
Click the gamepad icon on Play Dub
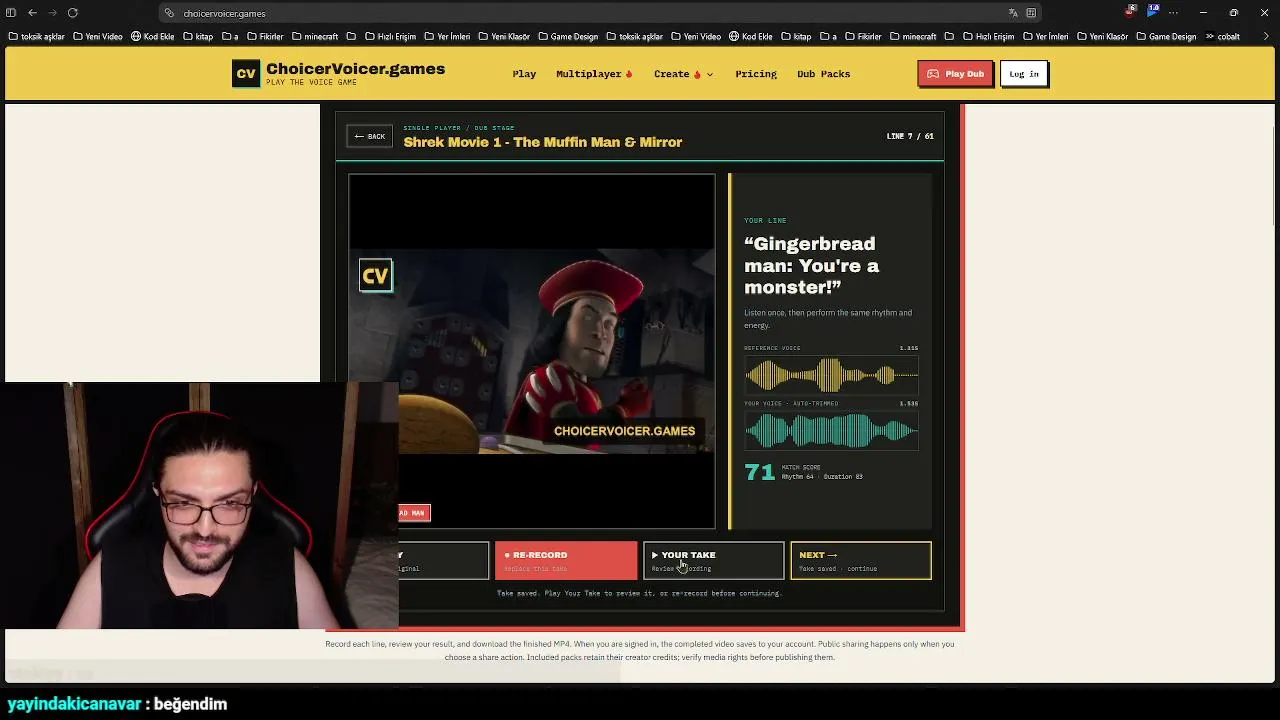click(933, 74)
